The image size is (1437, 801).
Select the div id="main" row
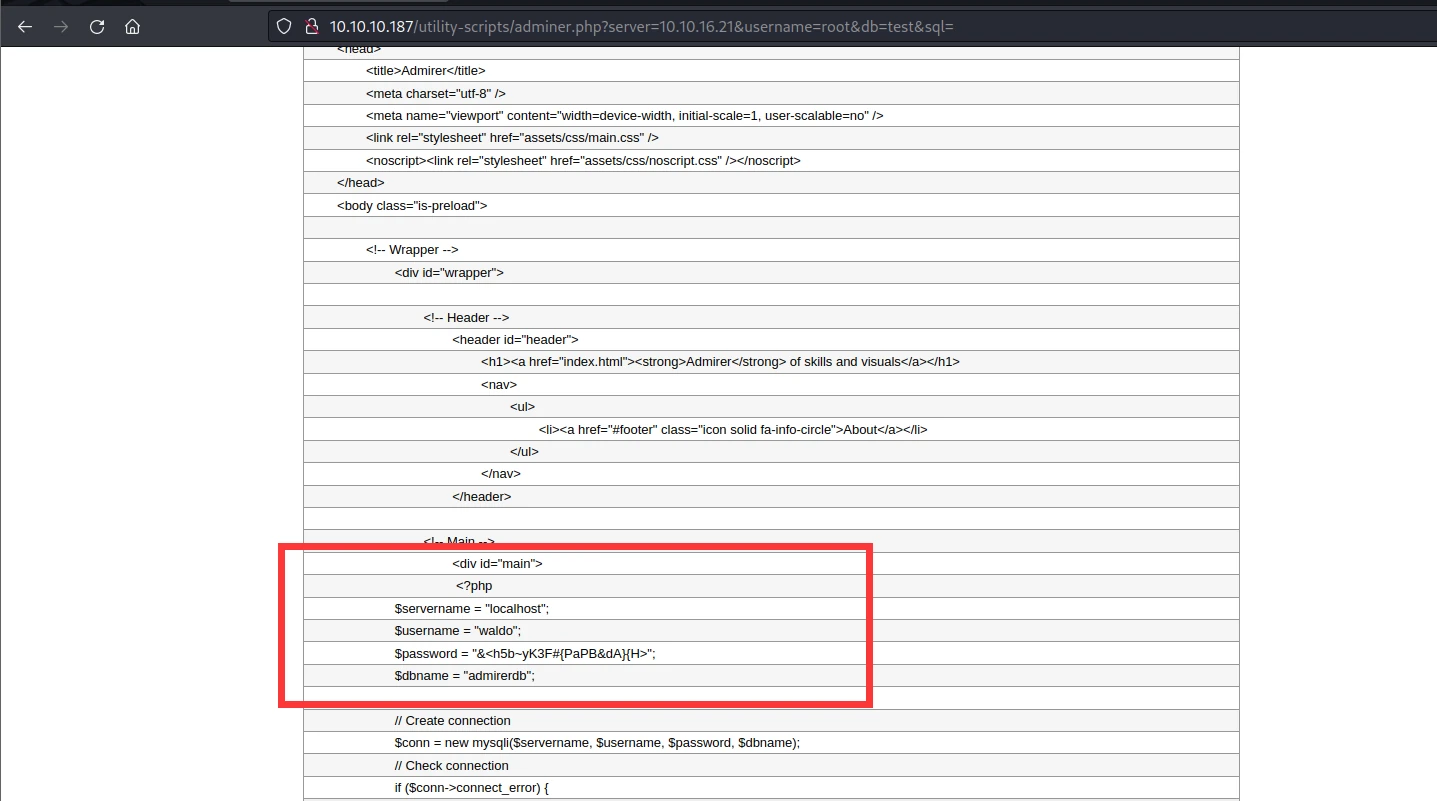coord(771,563)
